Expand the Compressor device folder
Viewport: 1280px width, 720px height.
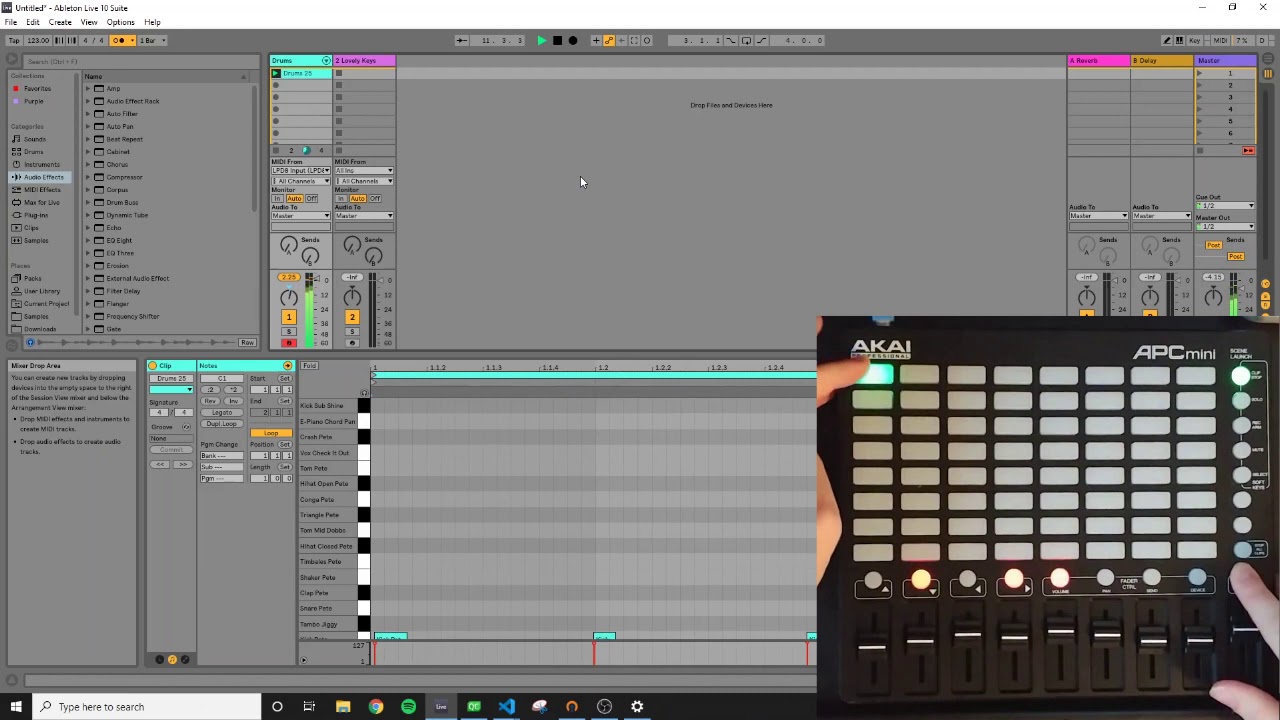tap(88, 177)
